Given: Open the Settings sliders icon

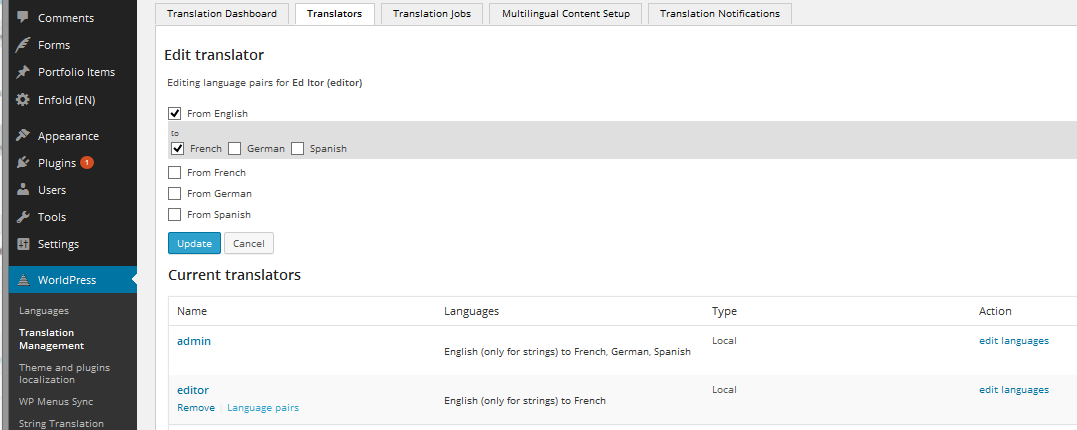Looking at the screenshot, I should click(23, 244).
